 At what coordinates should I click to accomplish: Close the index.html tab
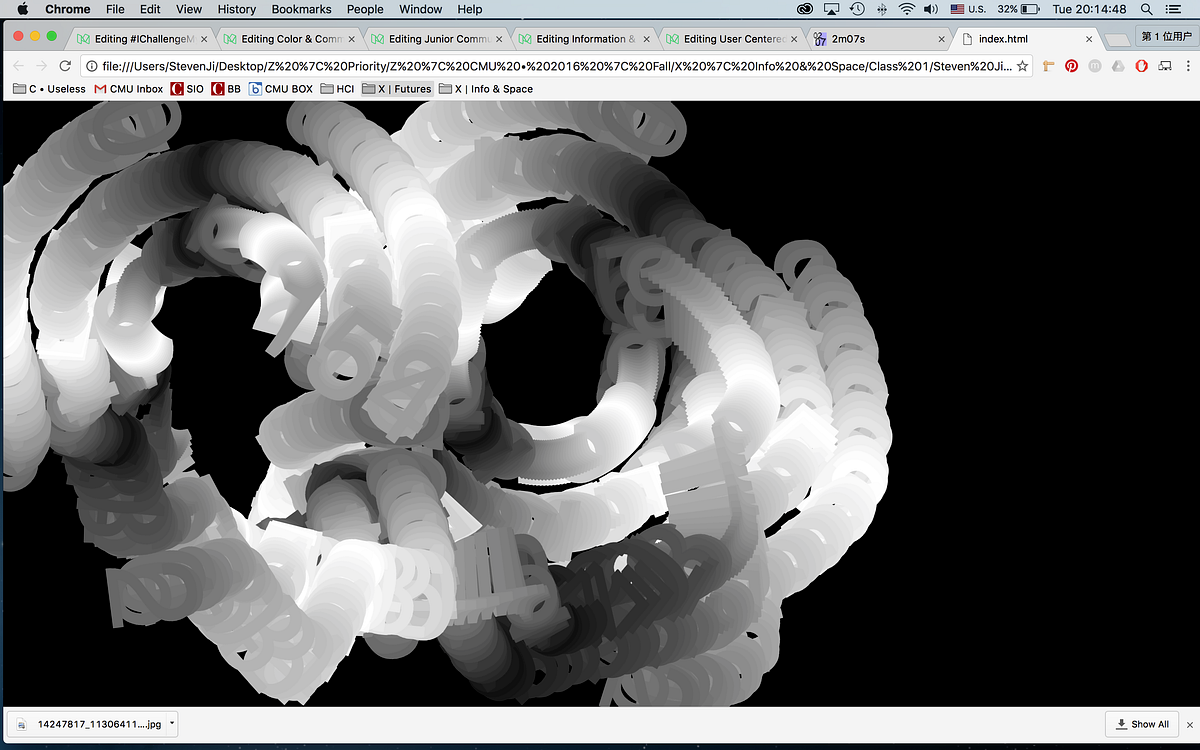tap(1089, 39)
